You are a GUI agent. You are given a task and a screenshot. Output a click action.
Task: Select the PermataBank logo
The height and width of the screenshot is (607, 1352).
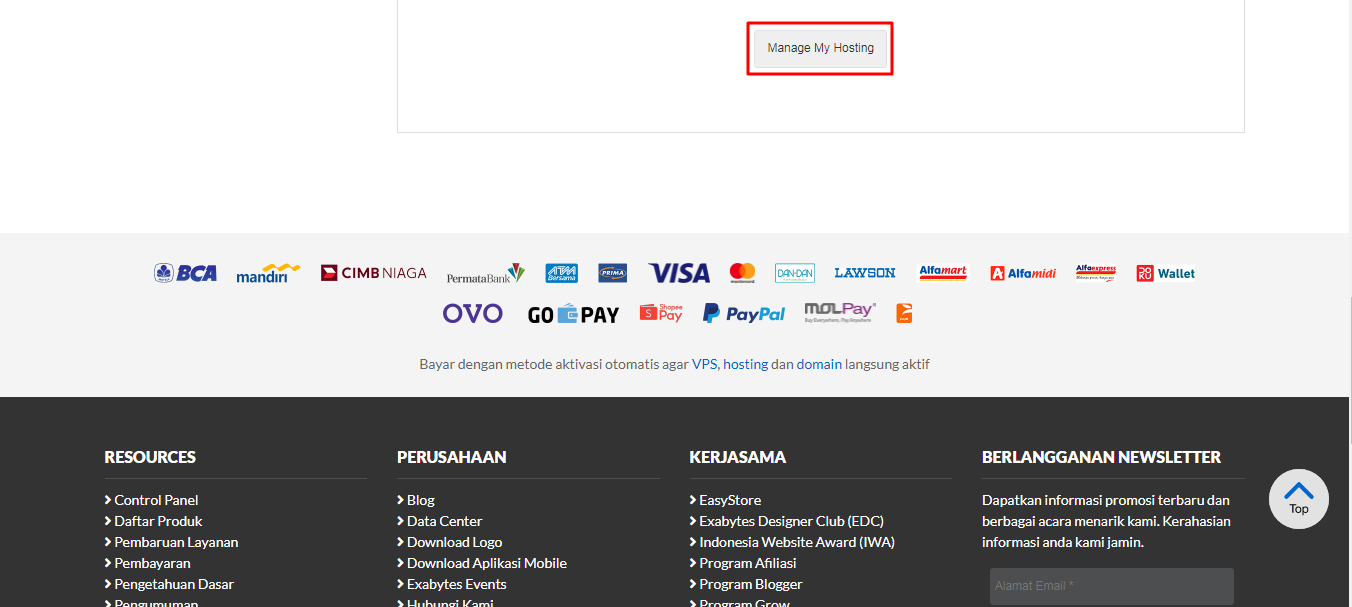pos(487,272)
